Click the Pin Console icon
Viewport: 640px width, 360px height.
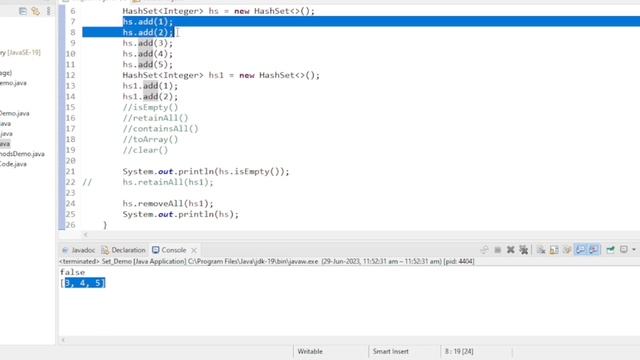click(x=611, y=250)
